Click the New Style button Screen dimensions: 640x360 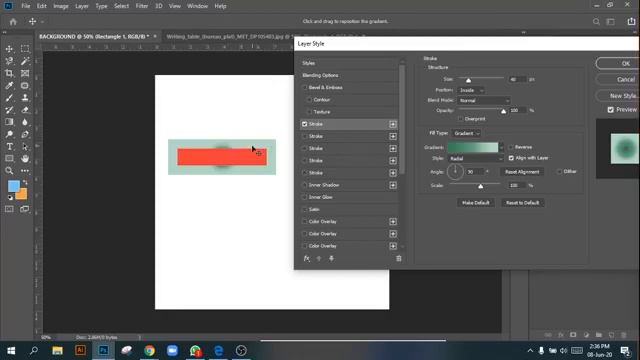618,96
